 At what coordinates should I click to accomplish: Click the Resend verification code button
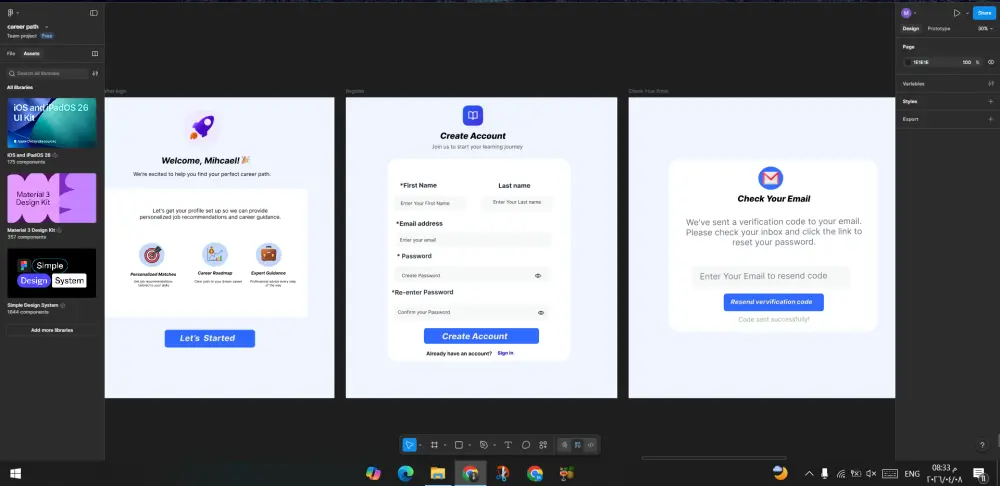[x=774, y=302]
